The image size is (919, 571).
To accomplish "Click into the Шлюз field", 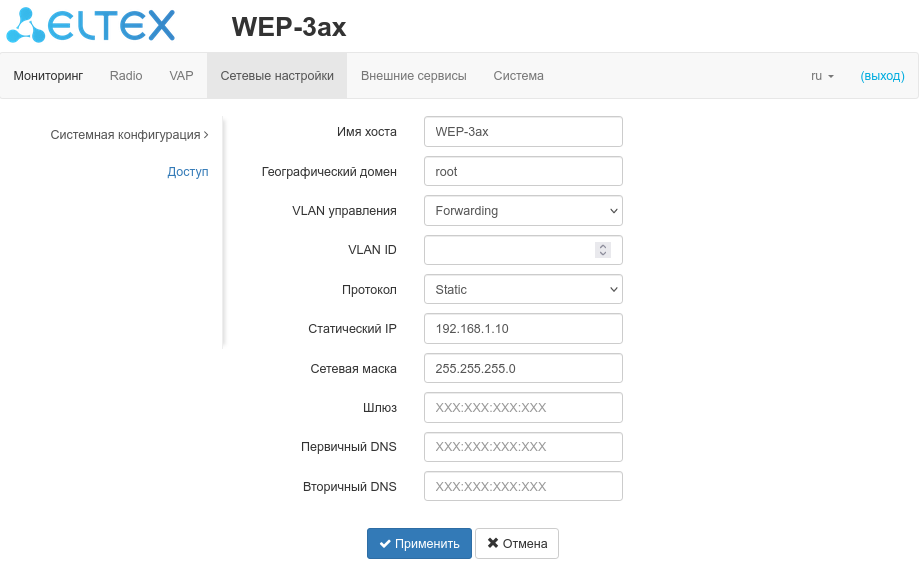I will [523, 408].
